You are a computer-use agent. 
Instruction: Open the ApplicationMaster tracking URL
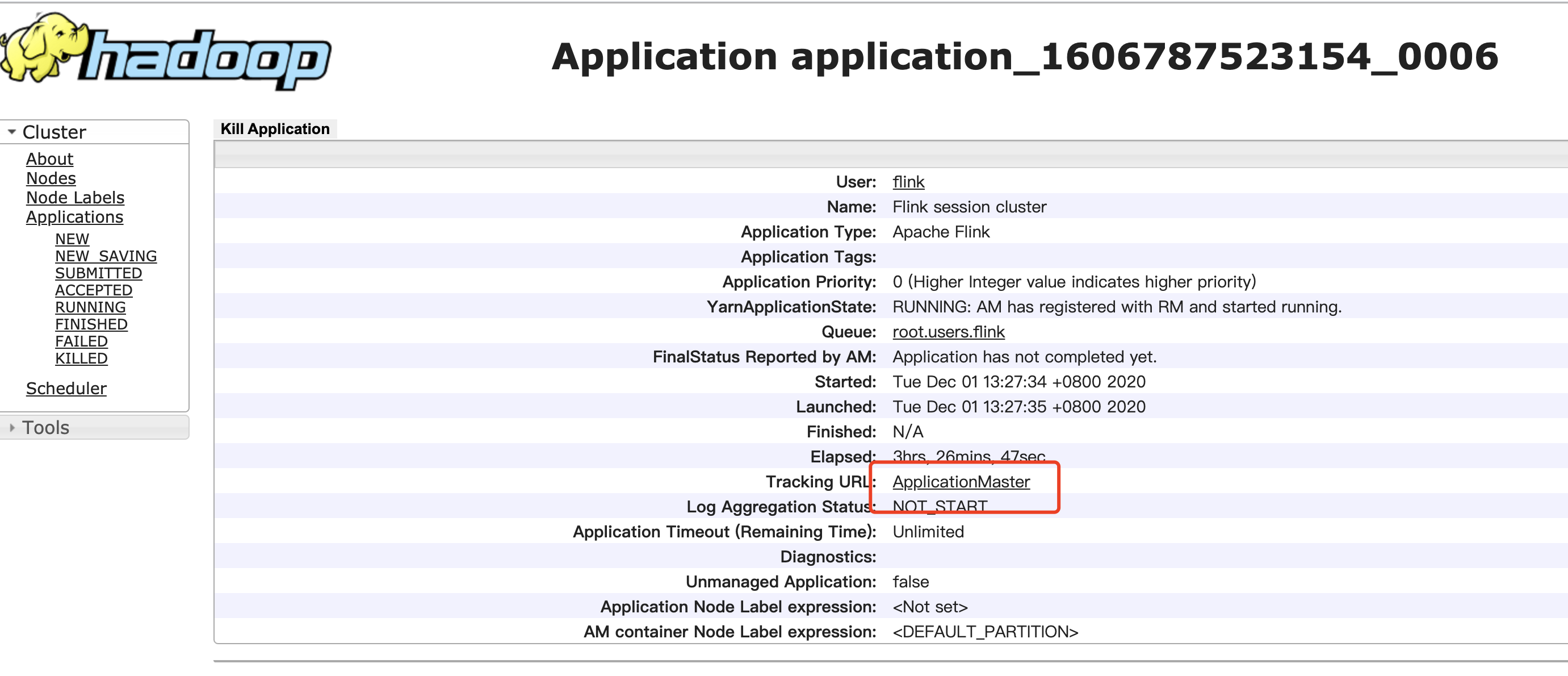coord(961,482)
